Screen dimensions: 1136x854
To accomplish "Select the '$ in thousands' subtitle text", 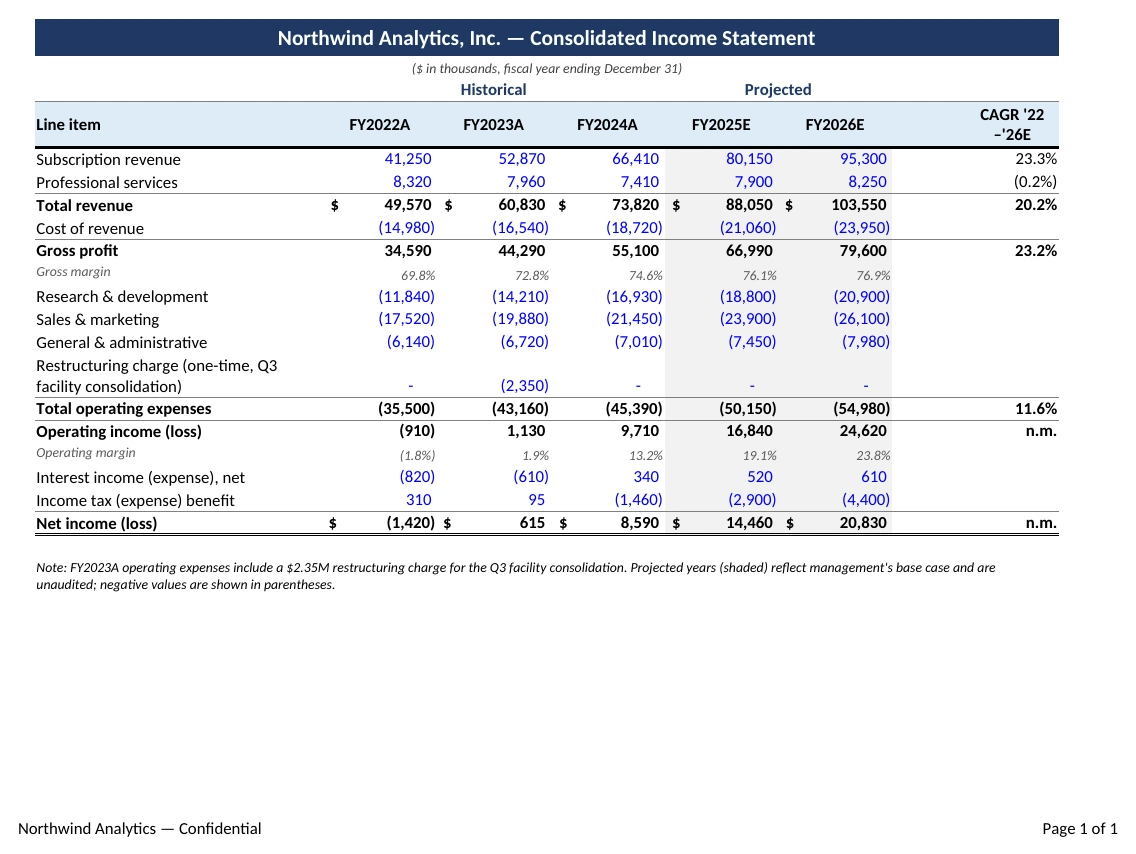I will (x=546, y=69).
